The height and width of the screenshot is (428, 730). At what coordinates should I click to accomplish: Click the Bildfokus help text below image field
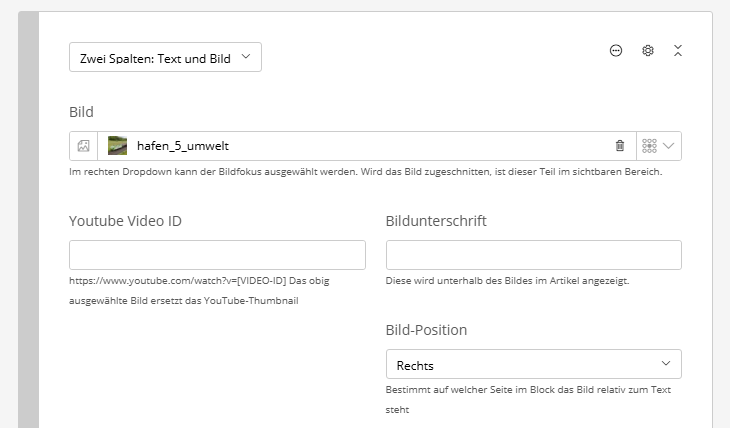click(366, 172)
